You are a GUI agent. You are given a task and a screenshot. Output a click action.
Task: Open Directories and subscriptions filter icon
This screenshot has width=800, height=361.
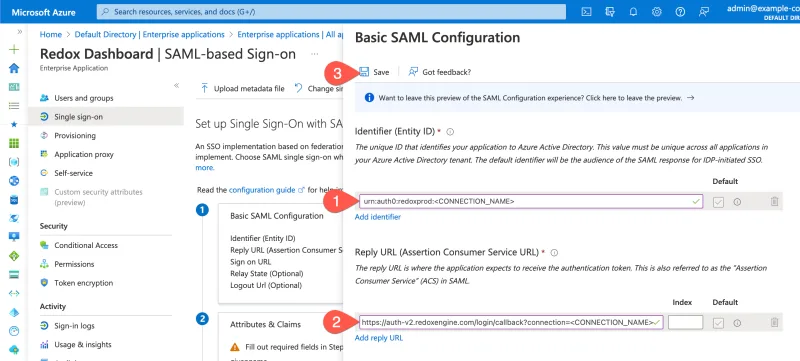tap(610, 12)
